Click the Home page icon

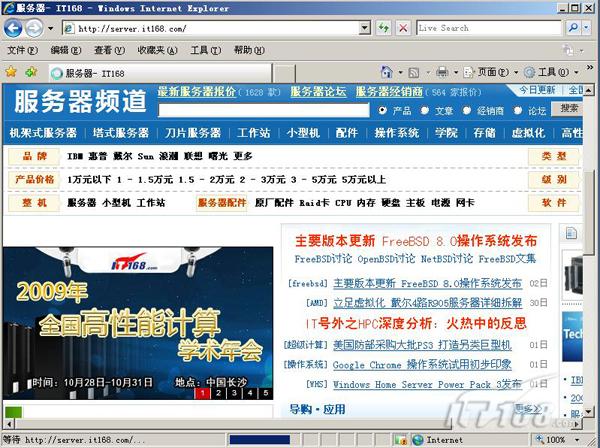pyautogui.click(x=386, y=72)
